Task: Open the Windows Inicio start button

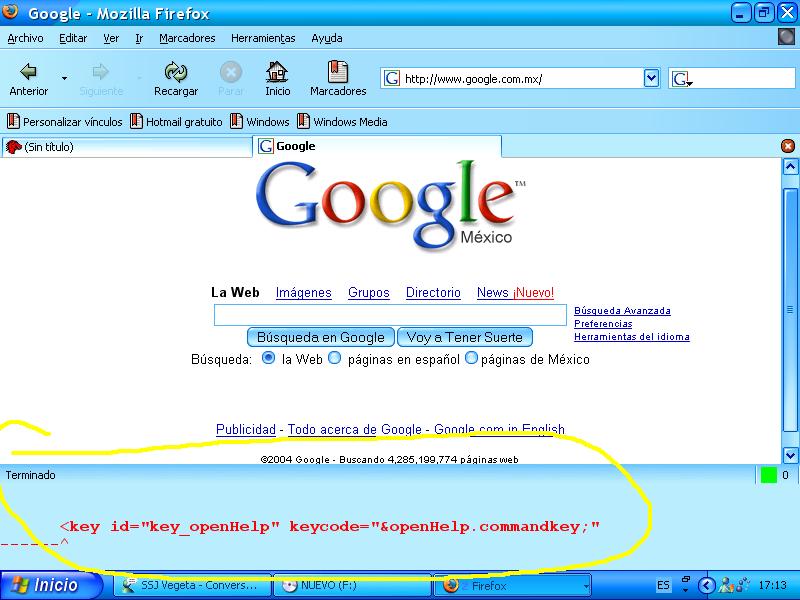Action: tap(51, 585)
